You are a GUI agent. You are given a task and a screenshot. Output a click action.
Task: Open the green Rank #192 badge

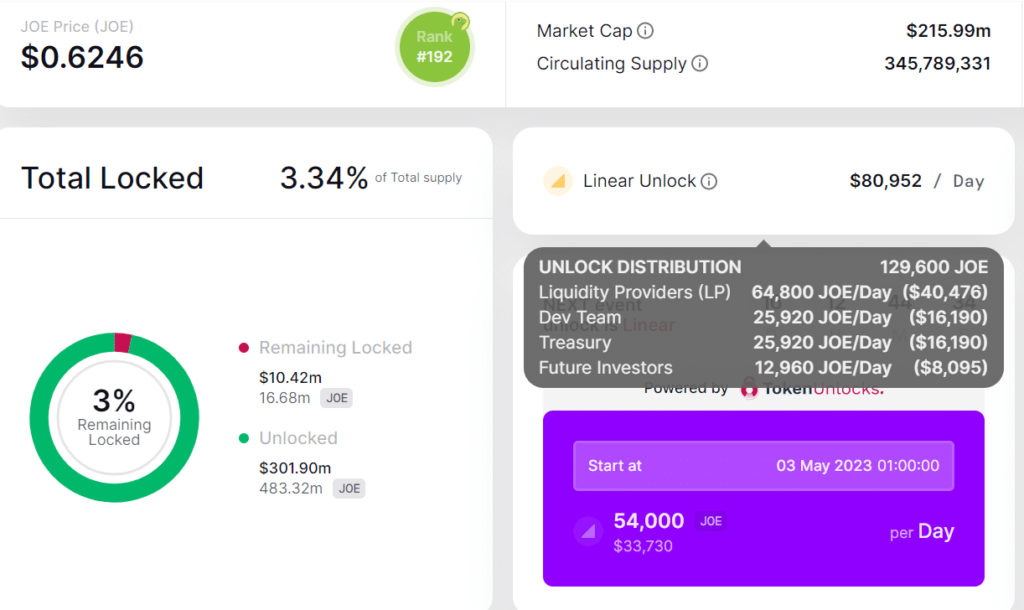coord(434,47)
